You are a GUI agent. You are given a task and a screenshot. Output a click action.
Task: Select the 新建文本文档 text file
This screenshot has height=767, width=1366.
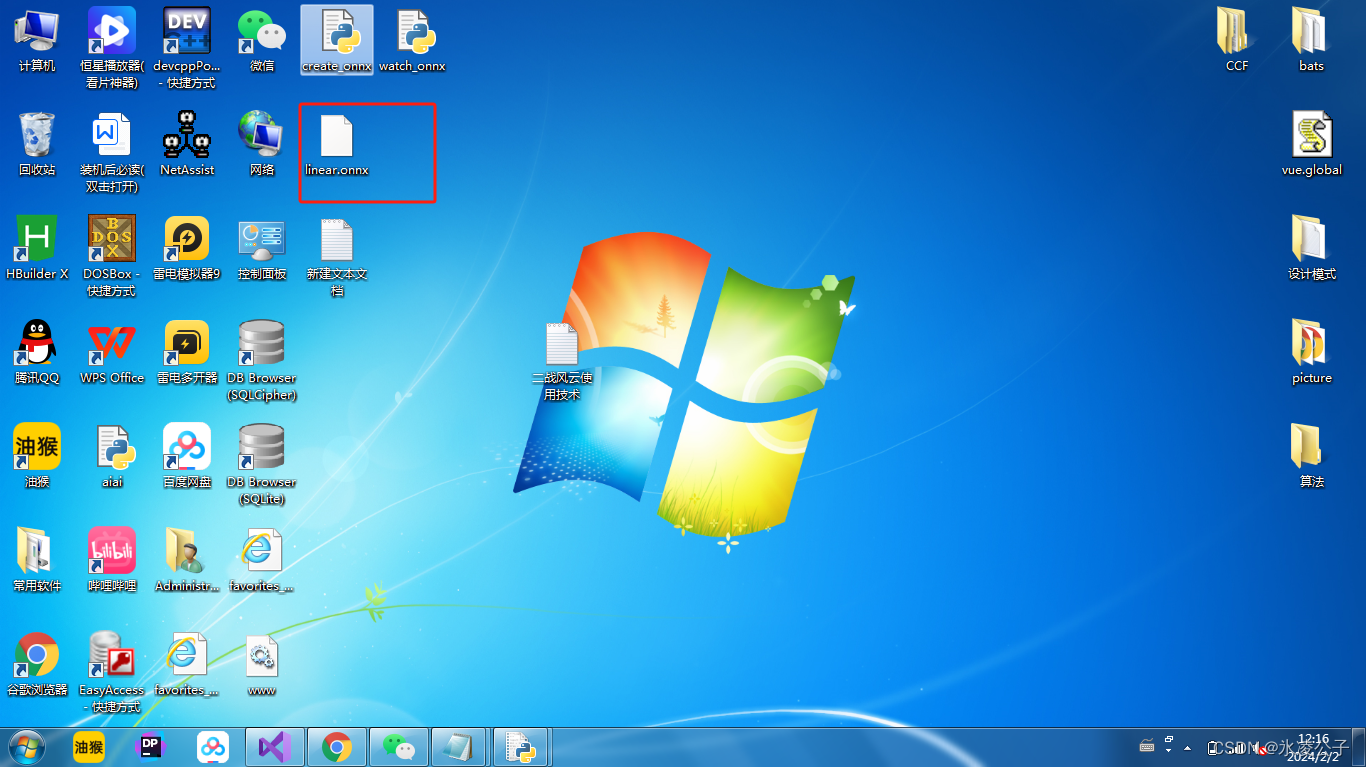pyautogui.click(x=337, y=255)
